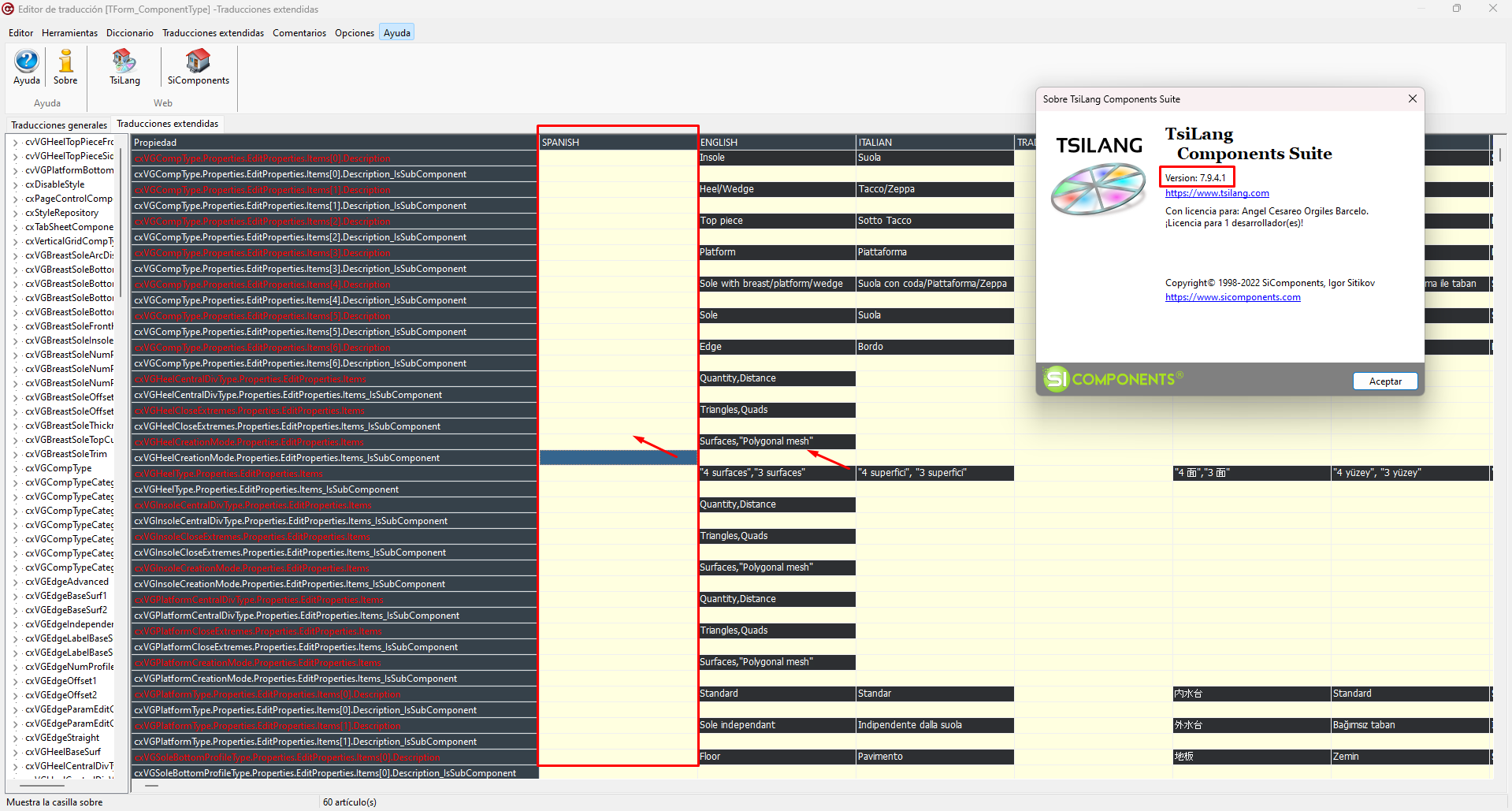Click the SI Components logo in dialog
1512x811 pixels.
(x=1113, y=379)
